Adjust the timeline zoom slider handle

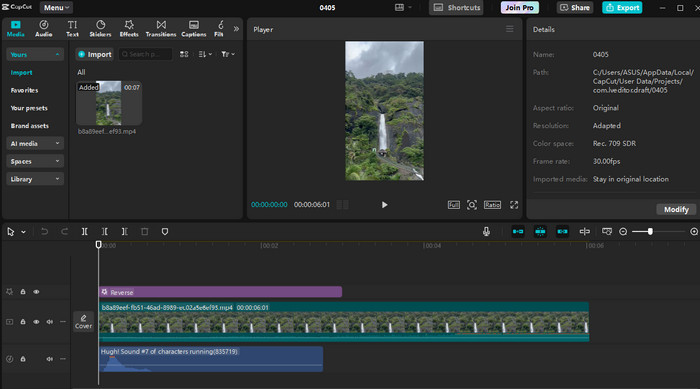[x=650, y=231]
